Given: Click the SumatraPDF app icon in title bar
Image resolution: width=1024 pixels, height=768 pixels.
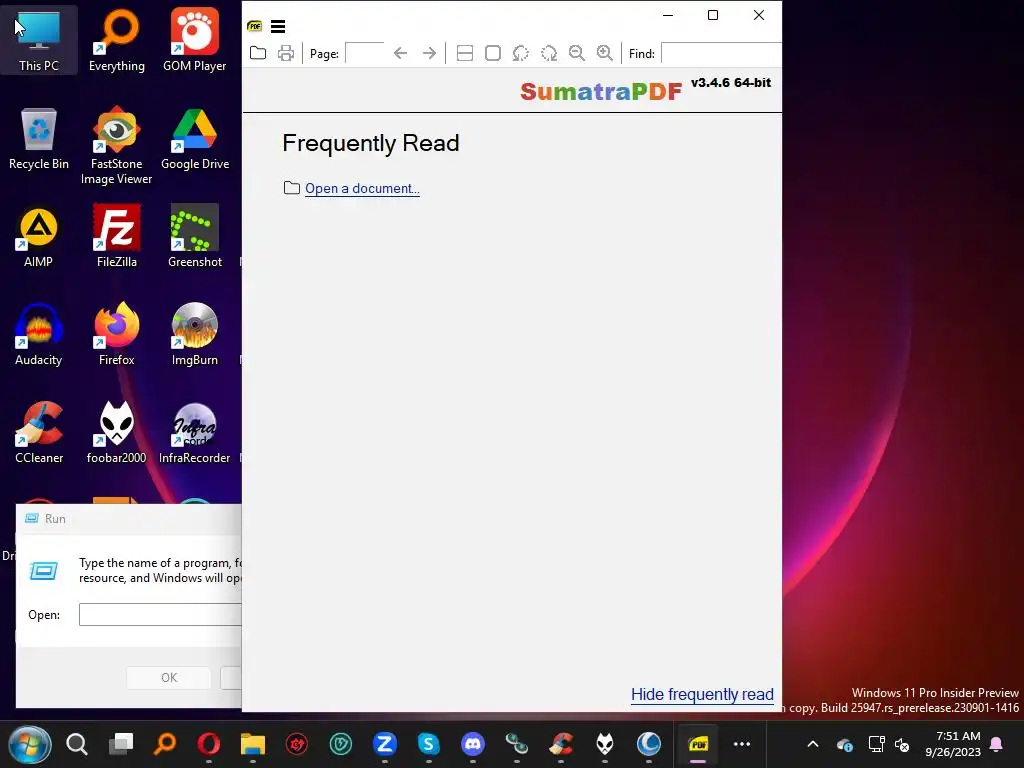Looking at the screenshot, I should click(x=255, y=26).
